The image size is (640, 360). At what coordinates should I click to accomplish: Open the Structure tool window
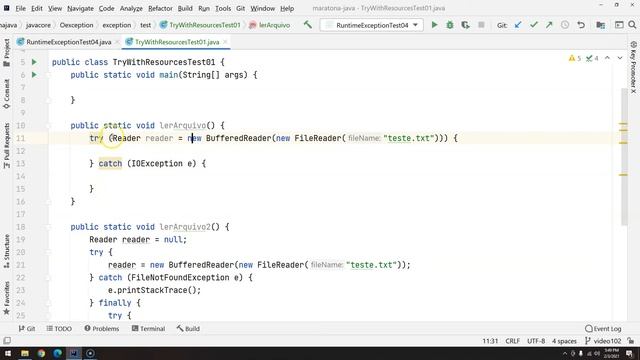7,251
